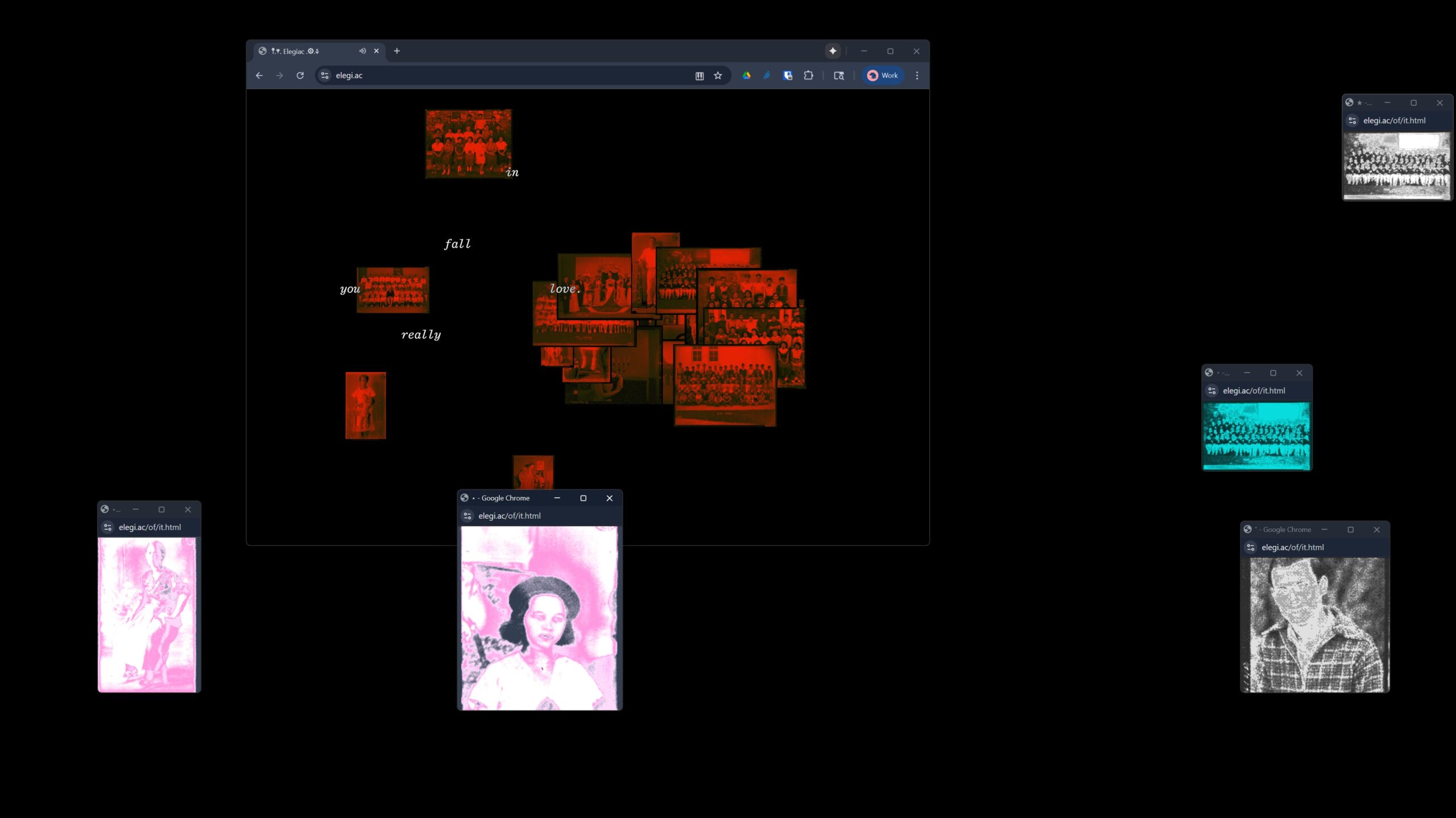
Task: Click the elegi.ac address bar
Action: tap(500, 75)
